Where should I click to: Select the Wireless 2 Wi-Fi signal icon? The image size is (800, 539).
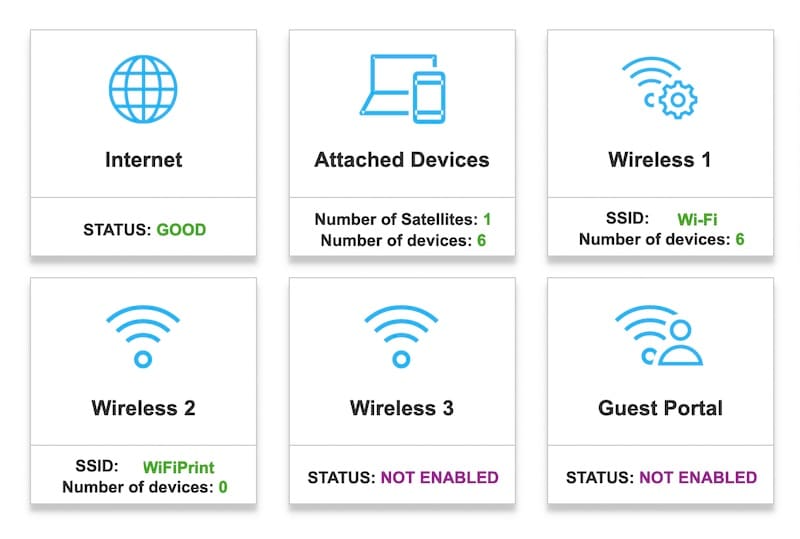coord(143,335)
